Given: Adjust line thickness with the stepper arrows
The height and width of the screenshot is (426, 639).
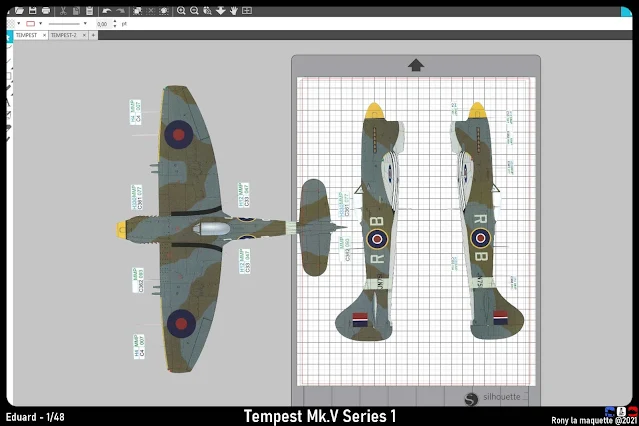Looking at the screenshot, I should 115,24.
